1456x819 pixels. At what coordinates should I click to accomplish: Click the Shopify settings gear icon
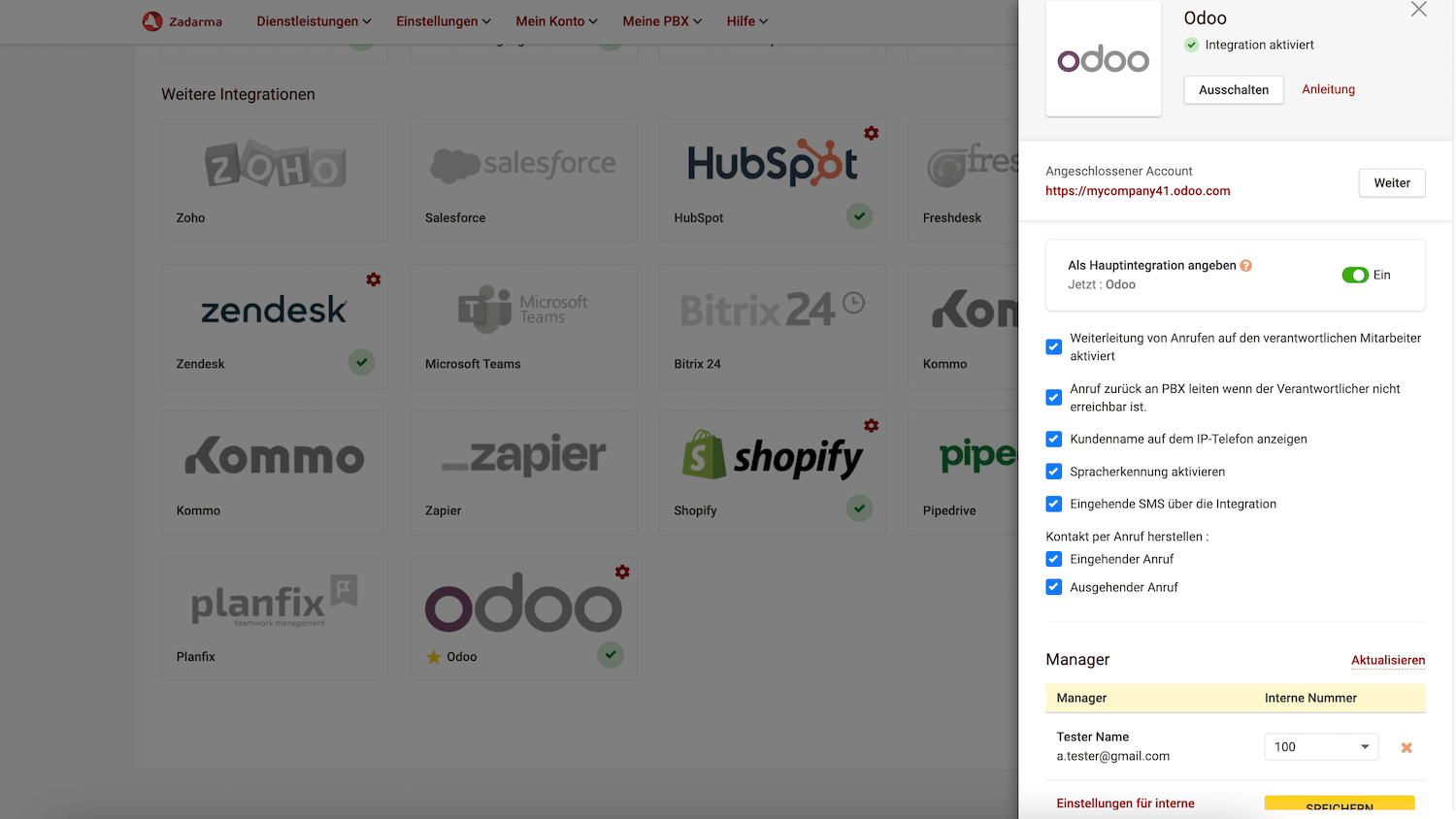[x=872, y=425]
